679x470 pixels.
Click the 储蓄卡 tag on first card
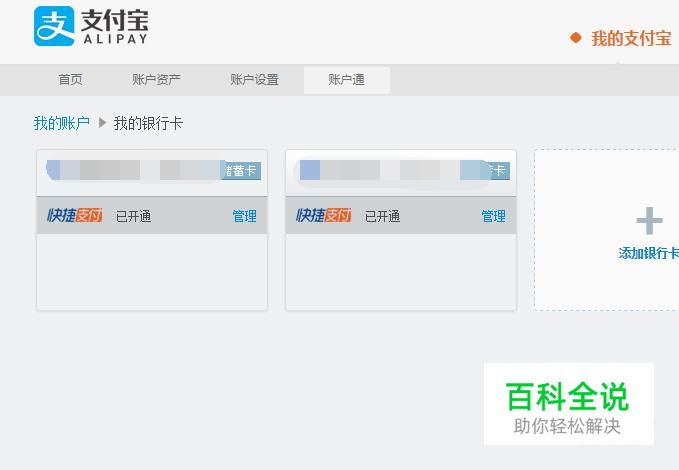(242, 170)
